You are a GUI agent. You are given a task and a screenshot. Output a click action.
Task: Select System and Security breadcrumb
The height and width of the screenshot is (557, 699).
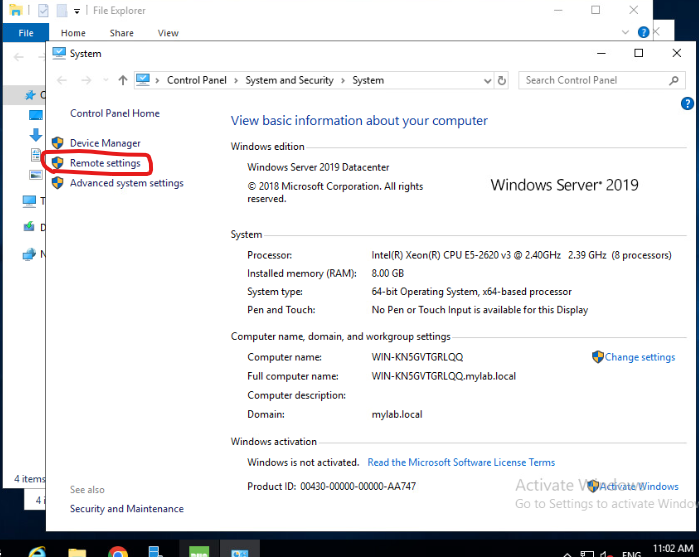pos(289,80)
